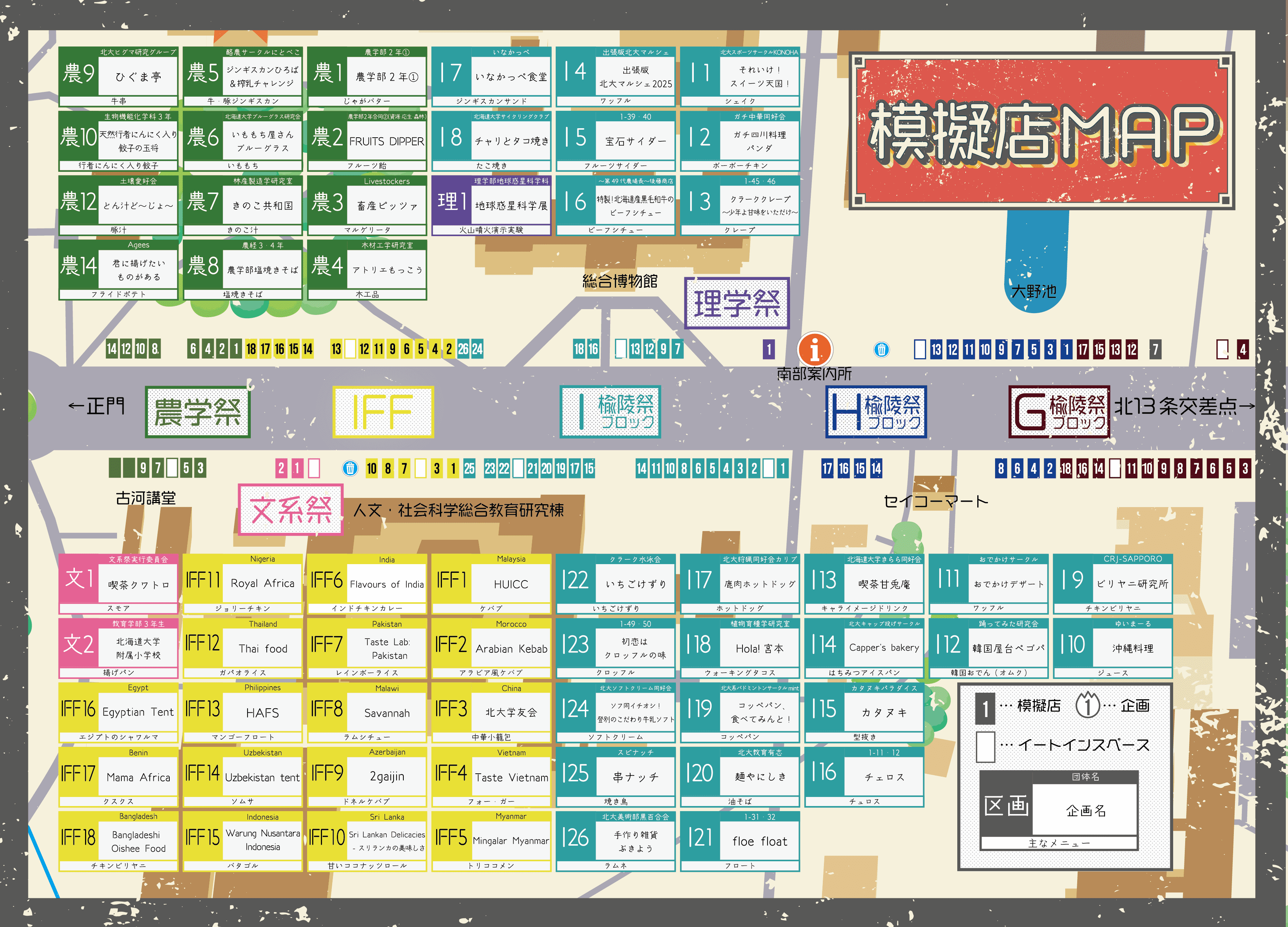Select the IFF11 Royal Africa stall card
The height and width of the screenshot is (927, 1288).
(x=242, y=584)
